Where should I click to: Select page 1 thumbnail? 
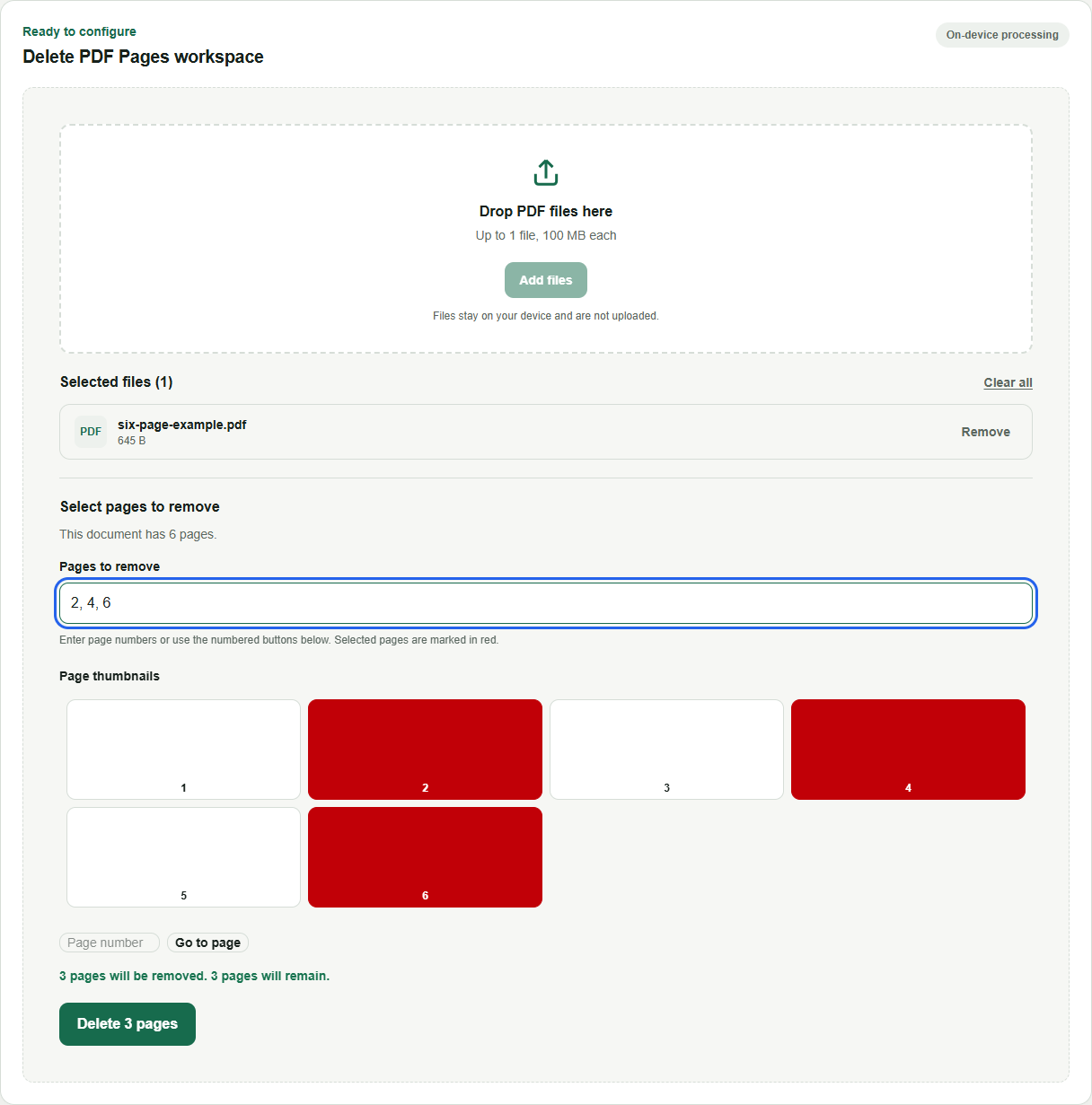tap(183, 750)
